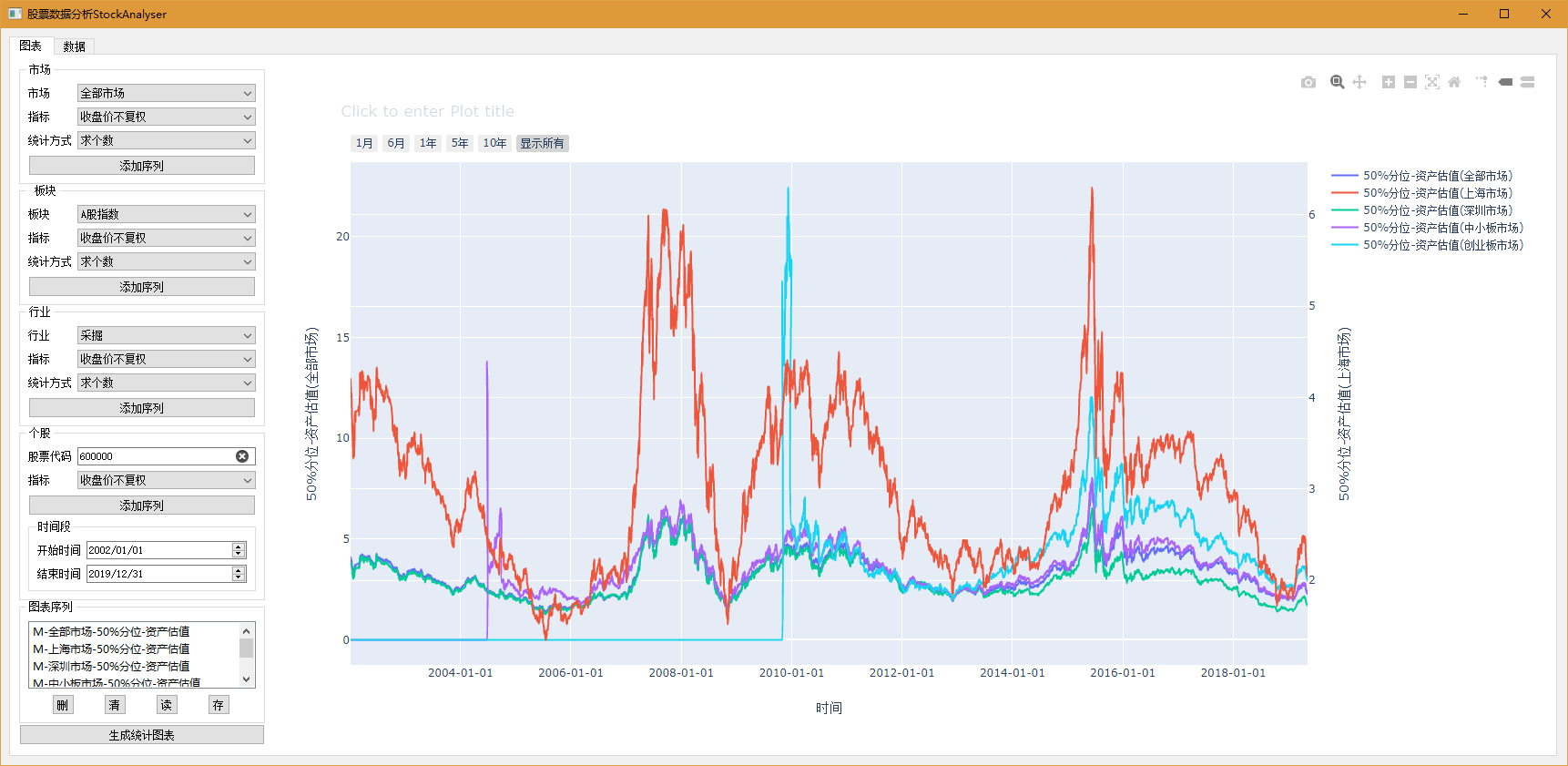Select the box Zoom tool in modebar
The height and width of the screenshot is (766, 1568).
click(x=1337, y=82)
